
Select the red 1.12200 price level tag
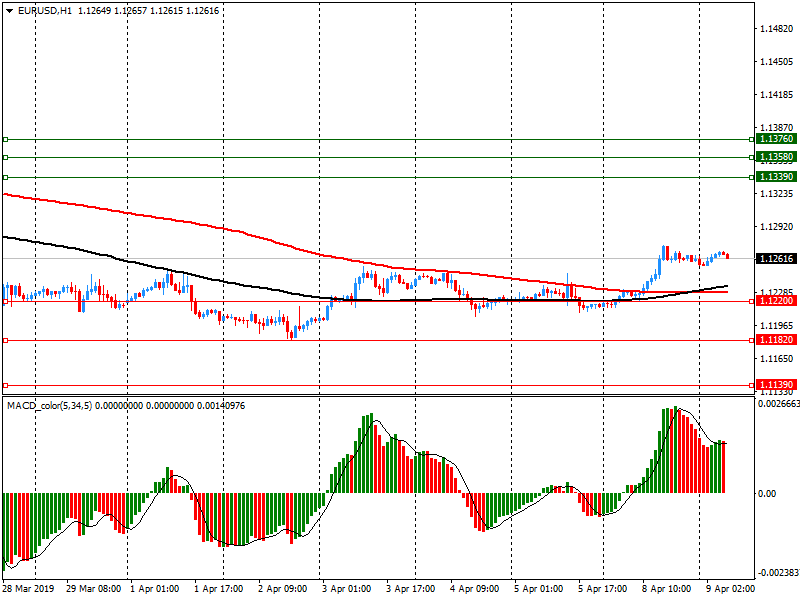(776, 300)
